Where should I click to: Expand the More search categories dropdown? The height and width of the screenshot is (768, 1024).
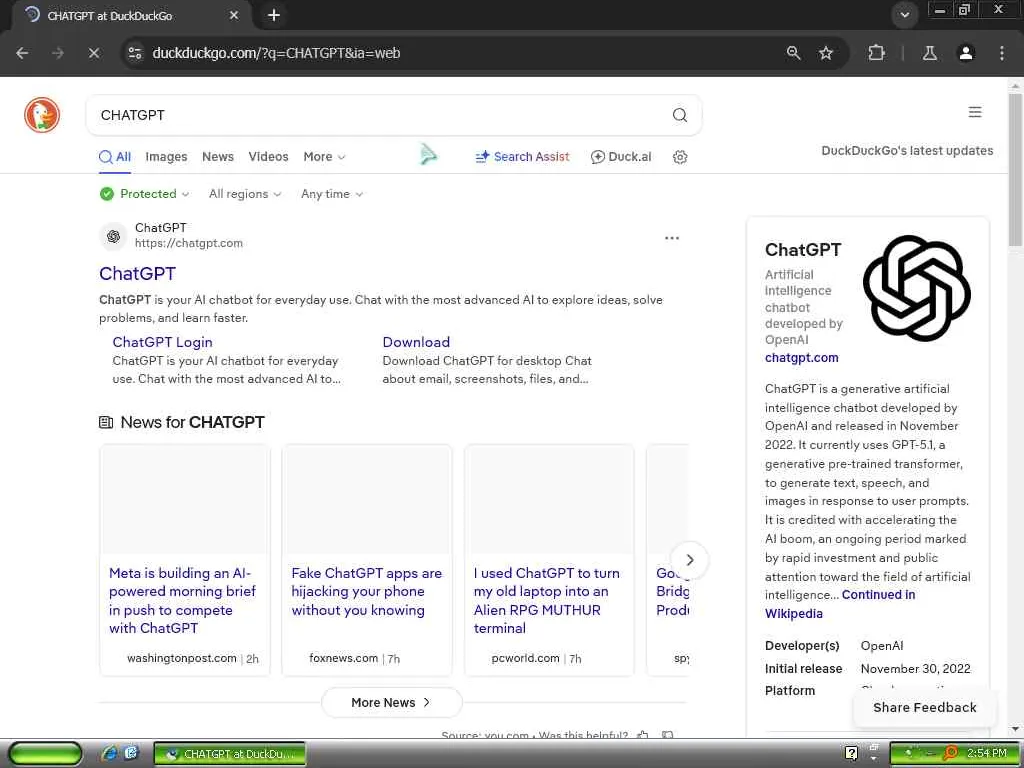[x=325, y=157]
